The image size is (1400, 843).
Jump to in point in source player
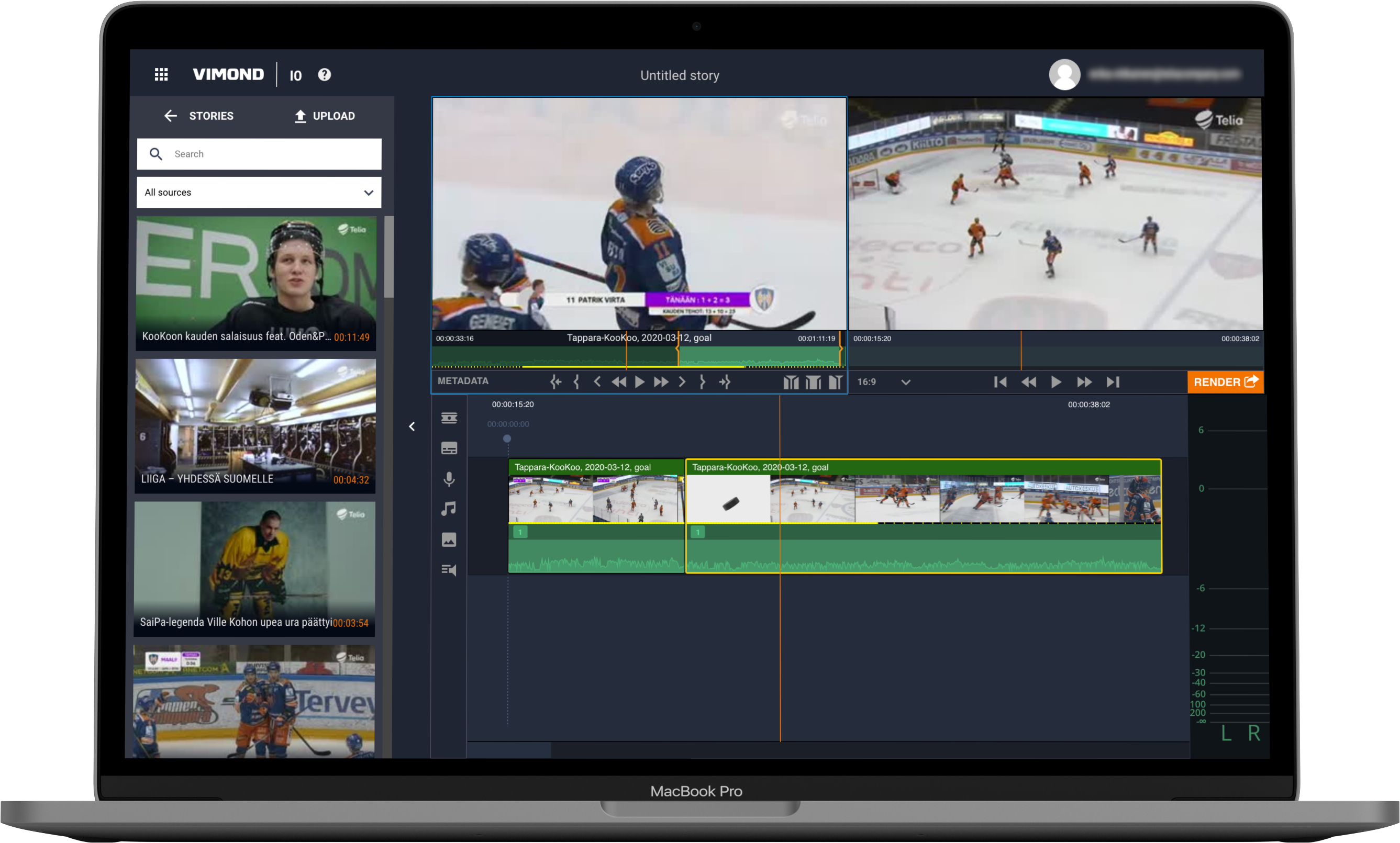tap(555, 383)
